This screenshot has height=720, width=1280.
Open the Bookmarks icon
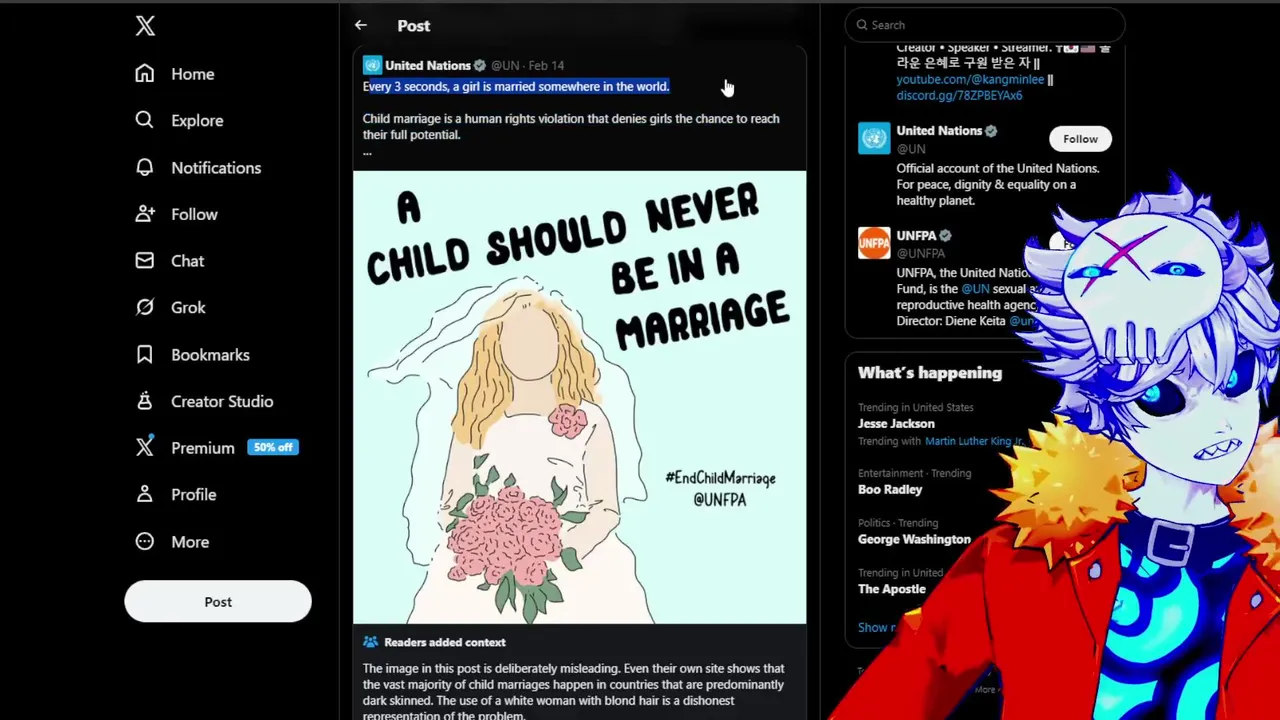145,354
